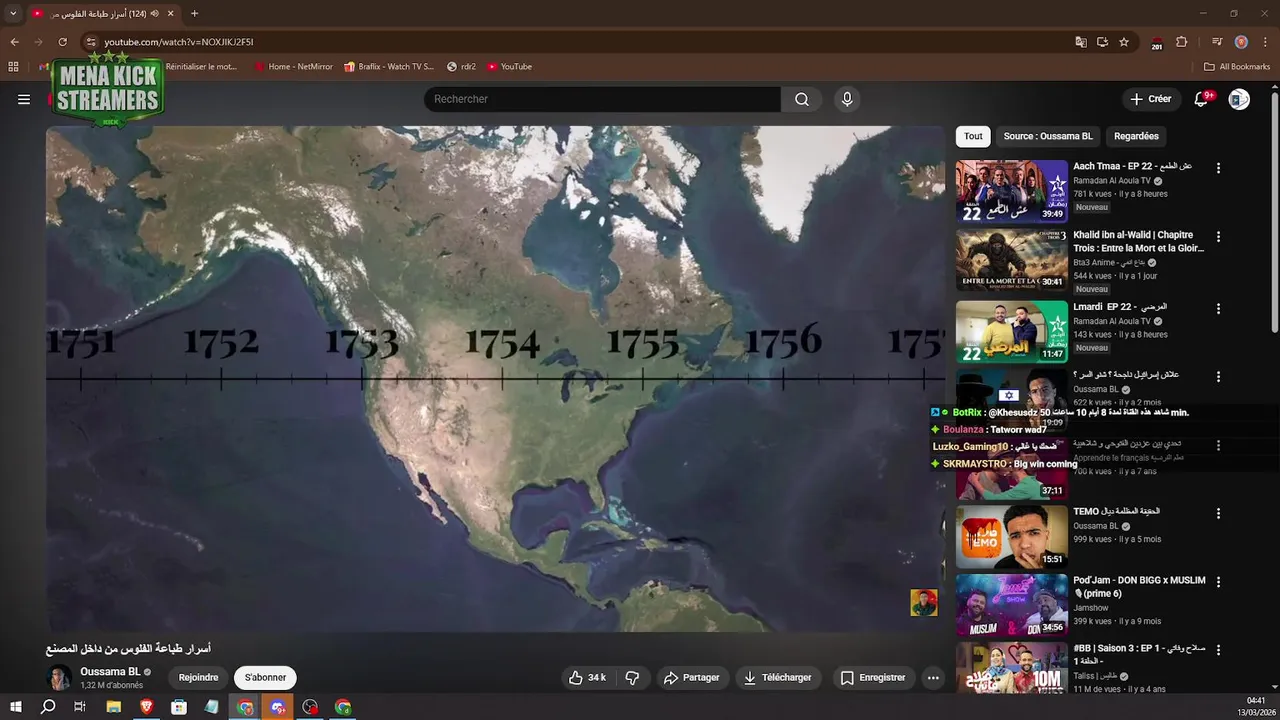
Task: Open Windows taskbar search
Action: click(48, 707)
